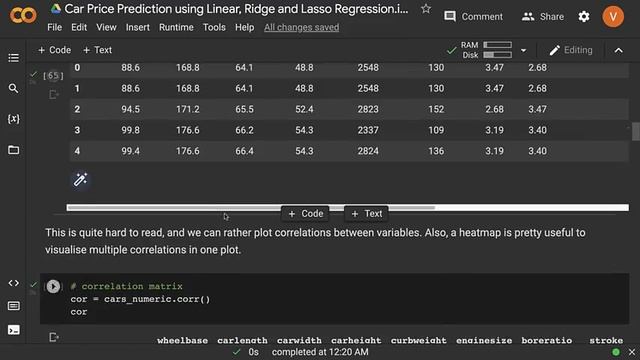Click the correlation output toggle icon
This screenshot has width=640, height=360.
(53, 337)
